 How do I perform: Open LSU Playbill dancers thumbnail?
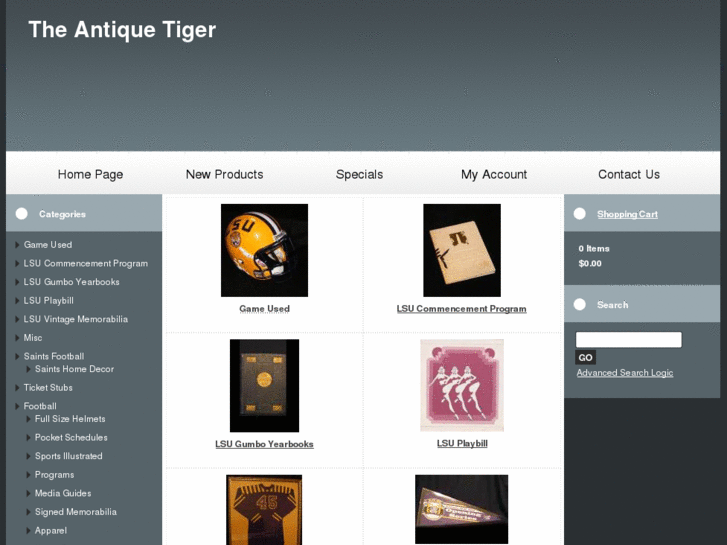click(462, 385)
